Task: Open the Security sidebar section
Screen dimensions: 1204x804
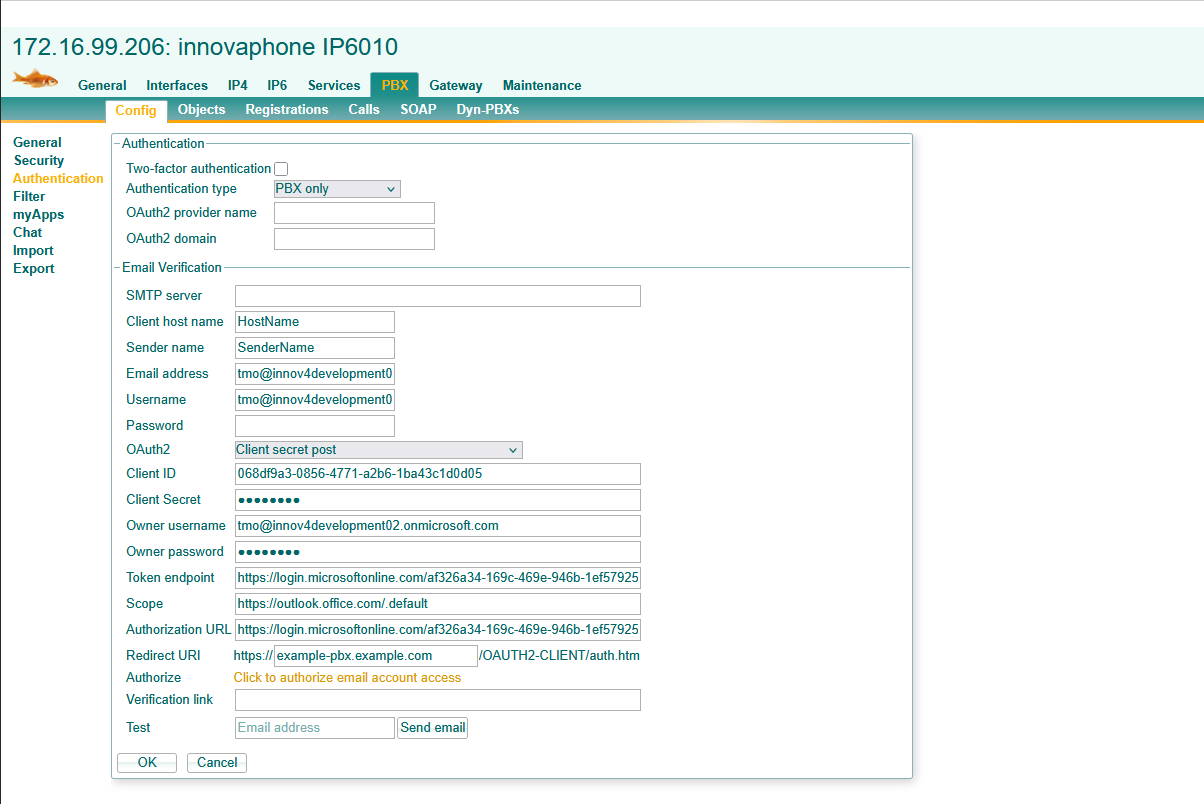Action: pyautogui.click(x=39, y=161)
